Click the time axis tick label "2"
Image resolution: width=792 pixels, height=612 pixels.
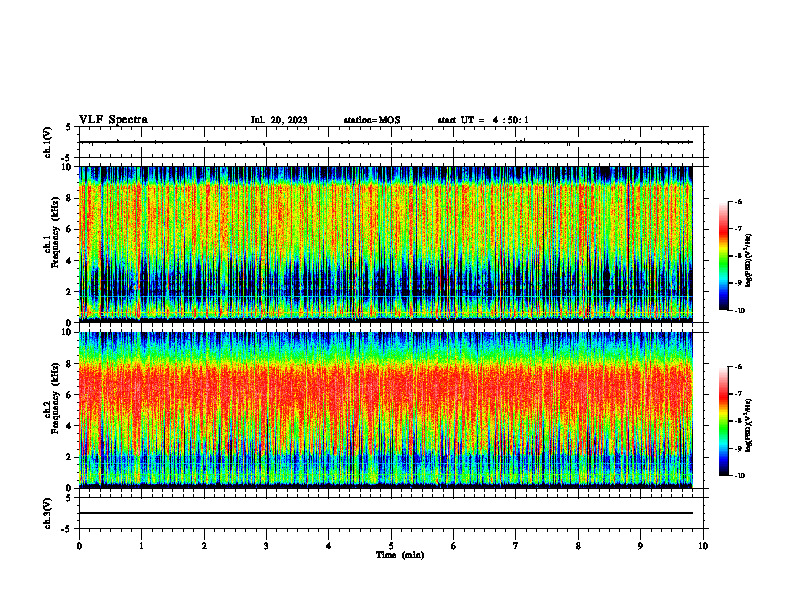204,546
